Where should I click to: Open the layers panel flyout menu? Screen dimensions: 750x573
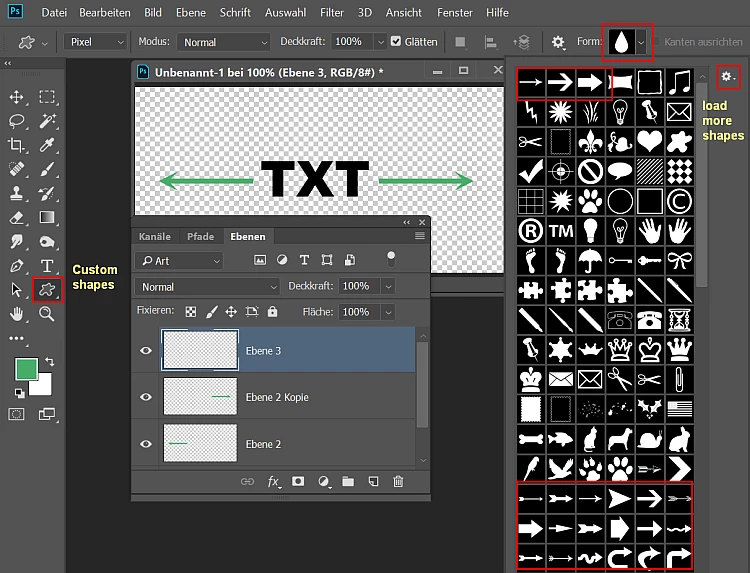coord(419,235)
